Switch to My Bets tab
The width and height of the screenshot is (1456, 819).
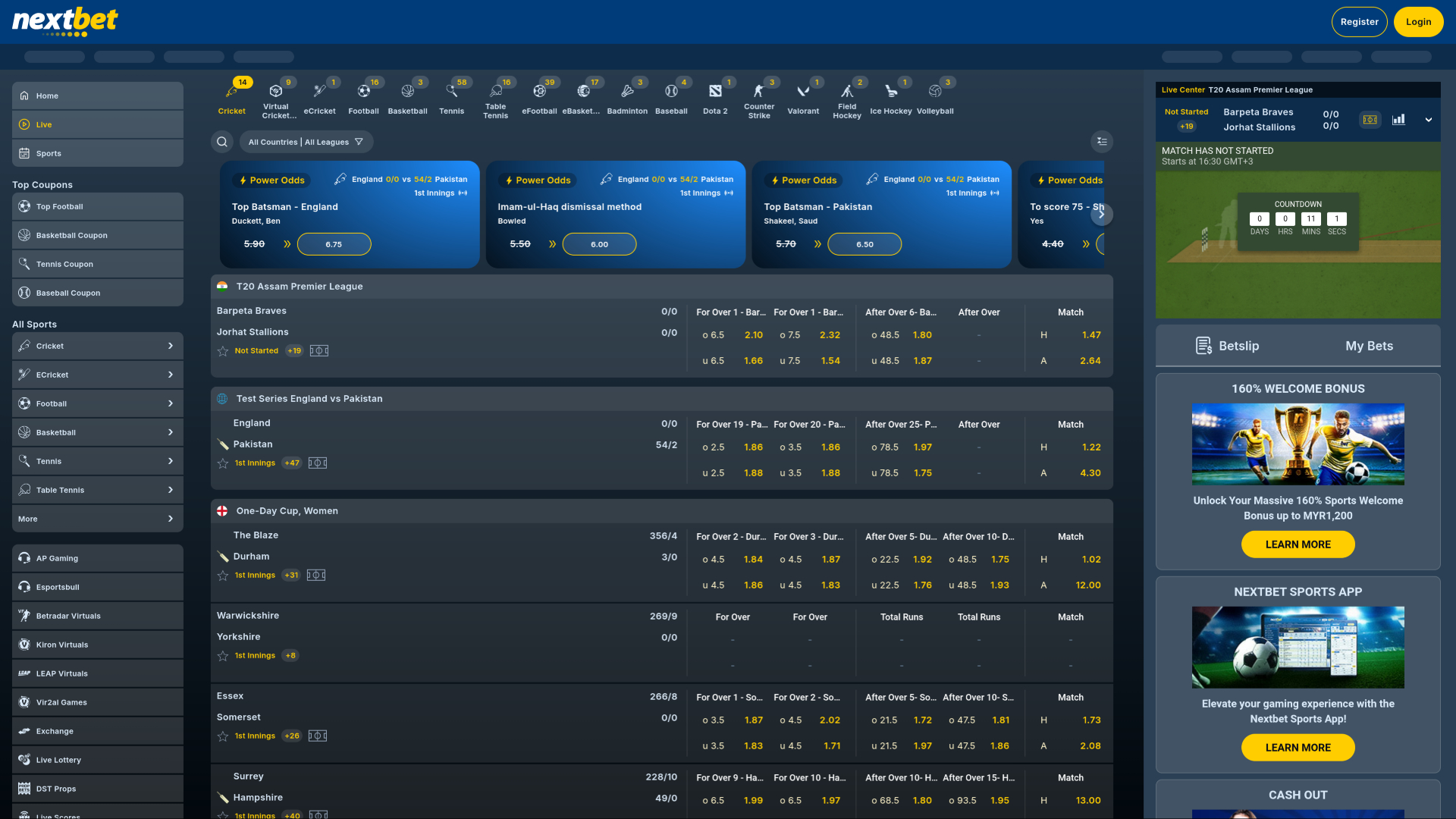coord(1369,346)
